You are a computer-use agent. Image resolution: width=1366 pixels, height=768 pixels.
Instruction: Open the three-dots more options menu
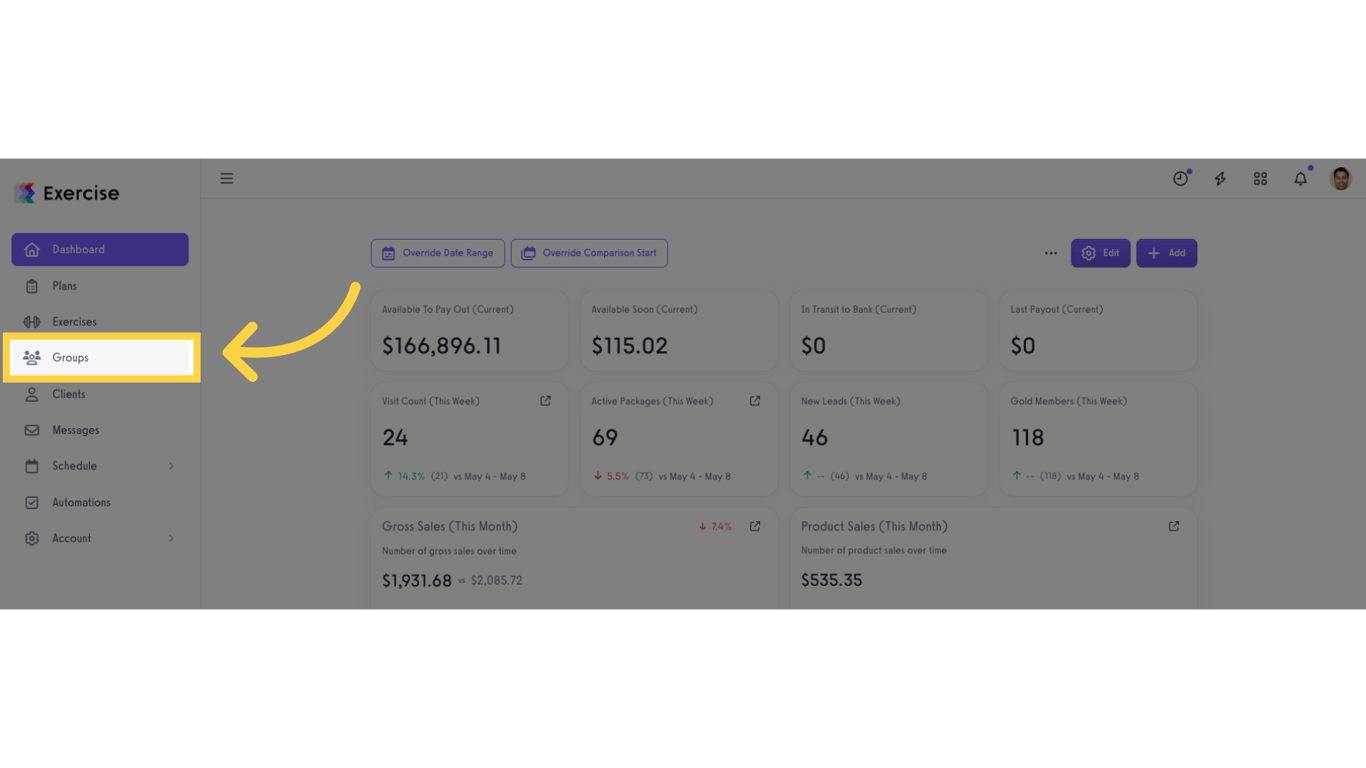pos(1051,253)
